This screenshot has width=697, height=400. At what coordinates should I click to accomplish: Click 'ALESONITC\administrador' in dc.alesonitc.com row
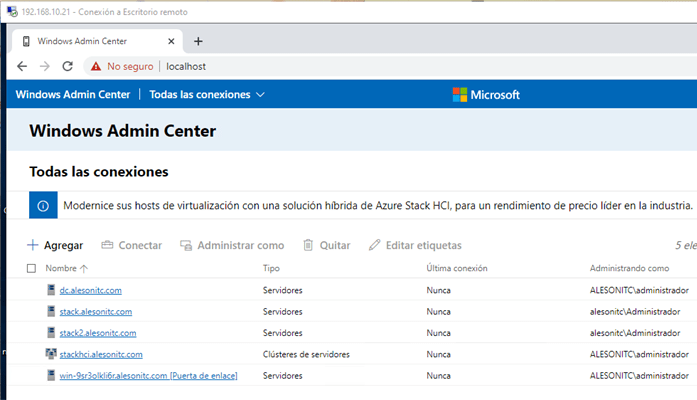pos(639,290)
